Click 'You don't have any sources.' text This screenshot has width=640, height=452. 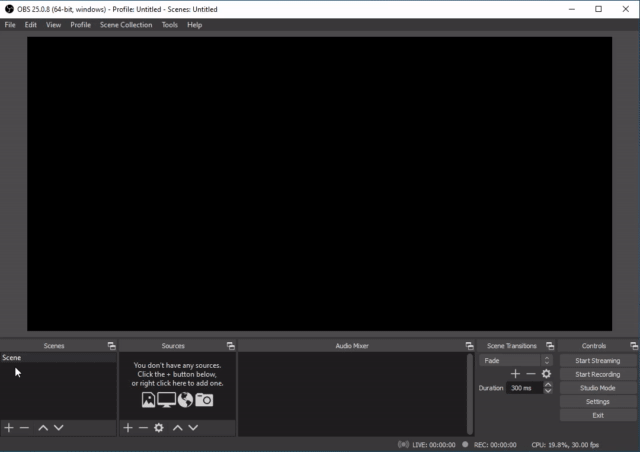tap(177, 365)
